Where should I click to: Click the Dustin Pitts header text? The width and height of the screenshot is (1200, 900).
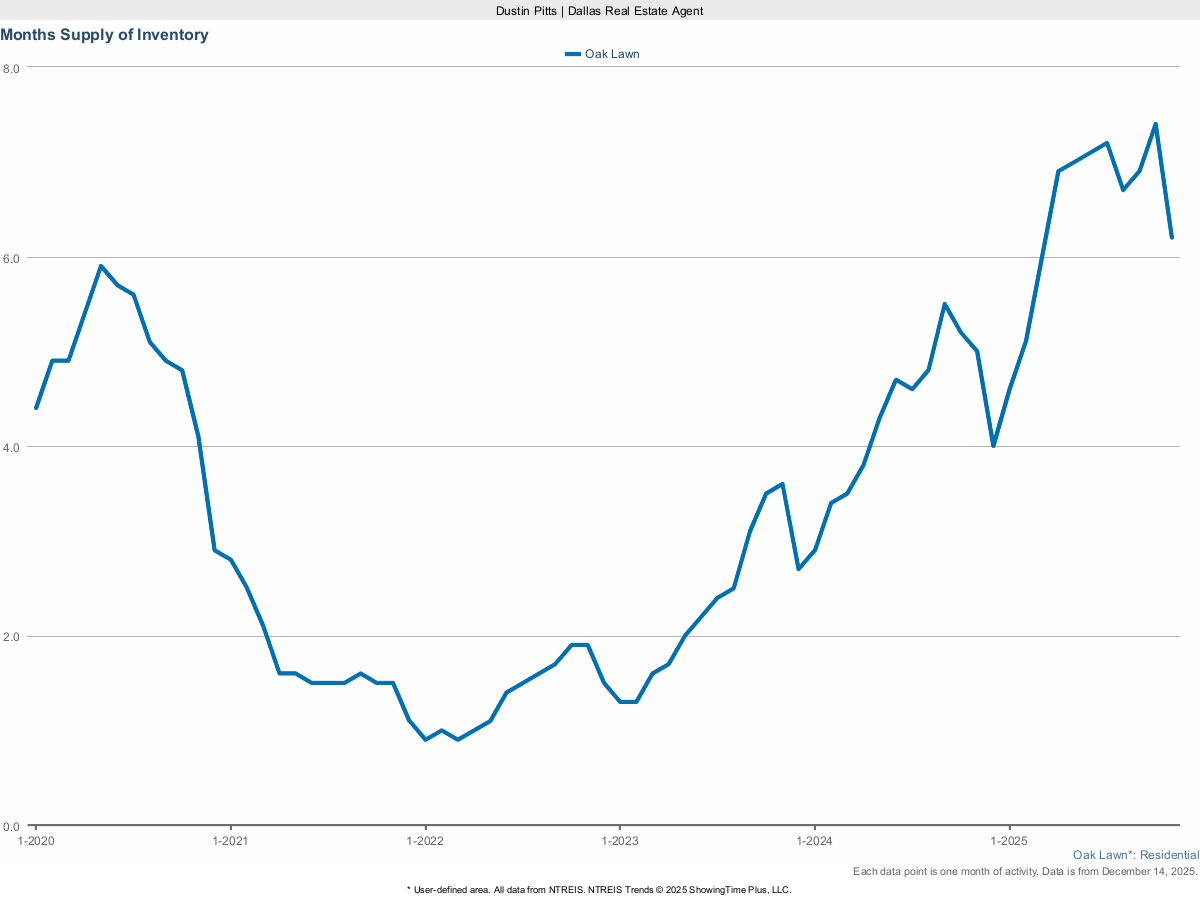600,10
